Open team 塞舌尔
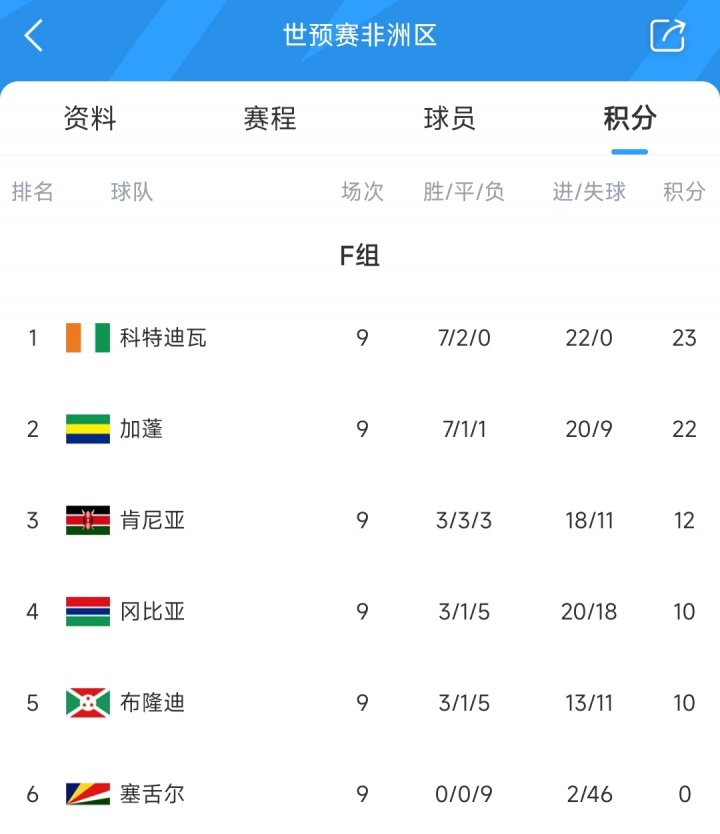Screen dimensions: 720x834 pos(153,794)
